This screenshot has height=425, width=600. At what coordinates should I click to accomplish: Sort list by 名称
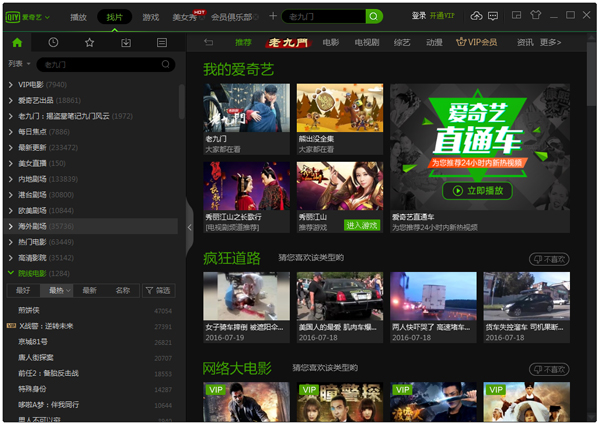tap(123, 291)
